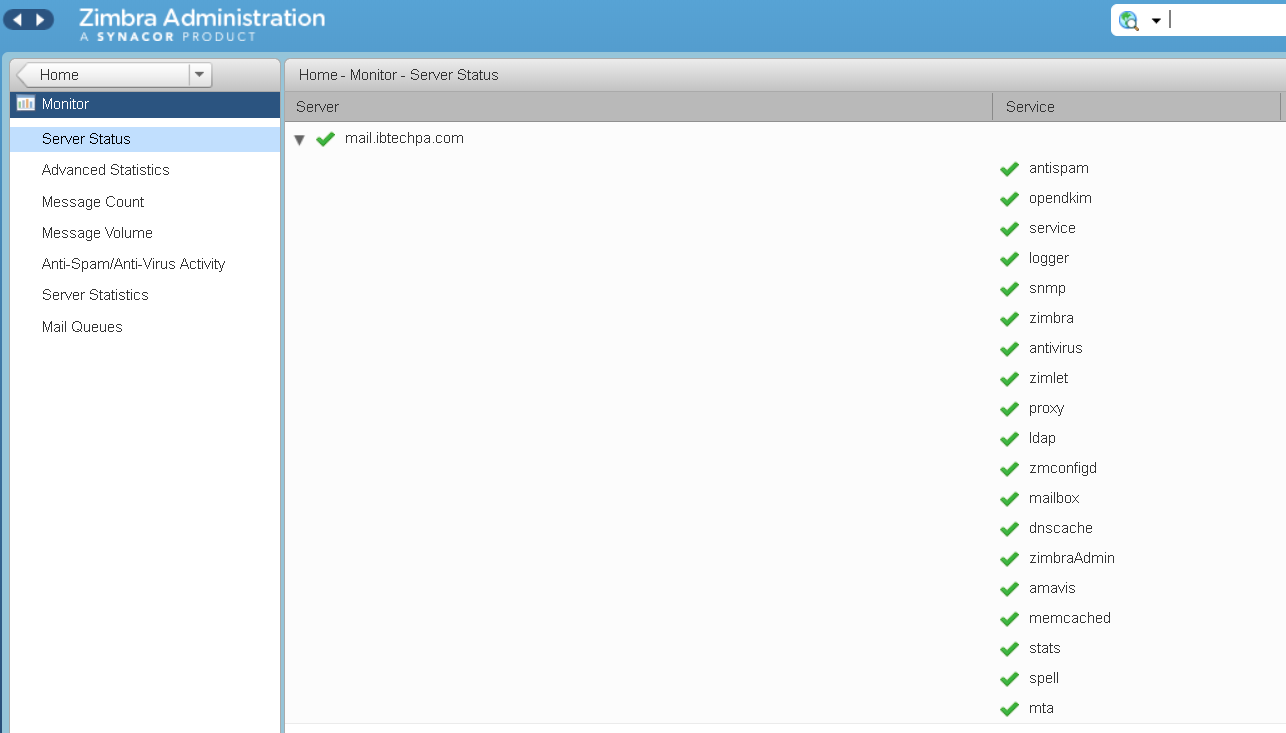Select the antivirus service label
1286x733 pixels.
tap(1055, 348)
